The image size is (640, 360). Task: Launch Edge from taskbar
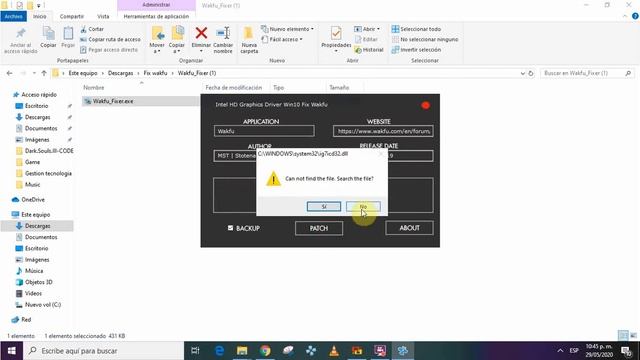tap(219, 351)
